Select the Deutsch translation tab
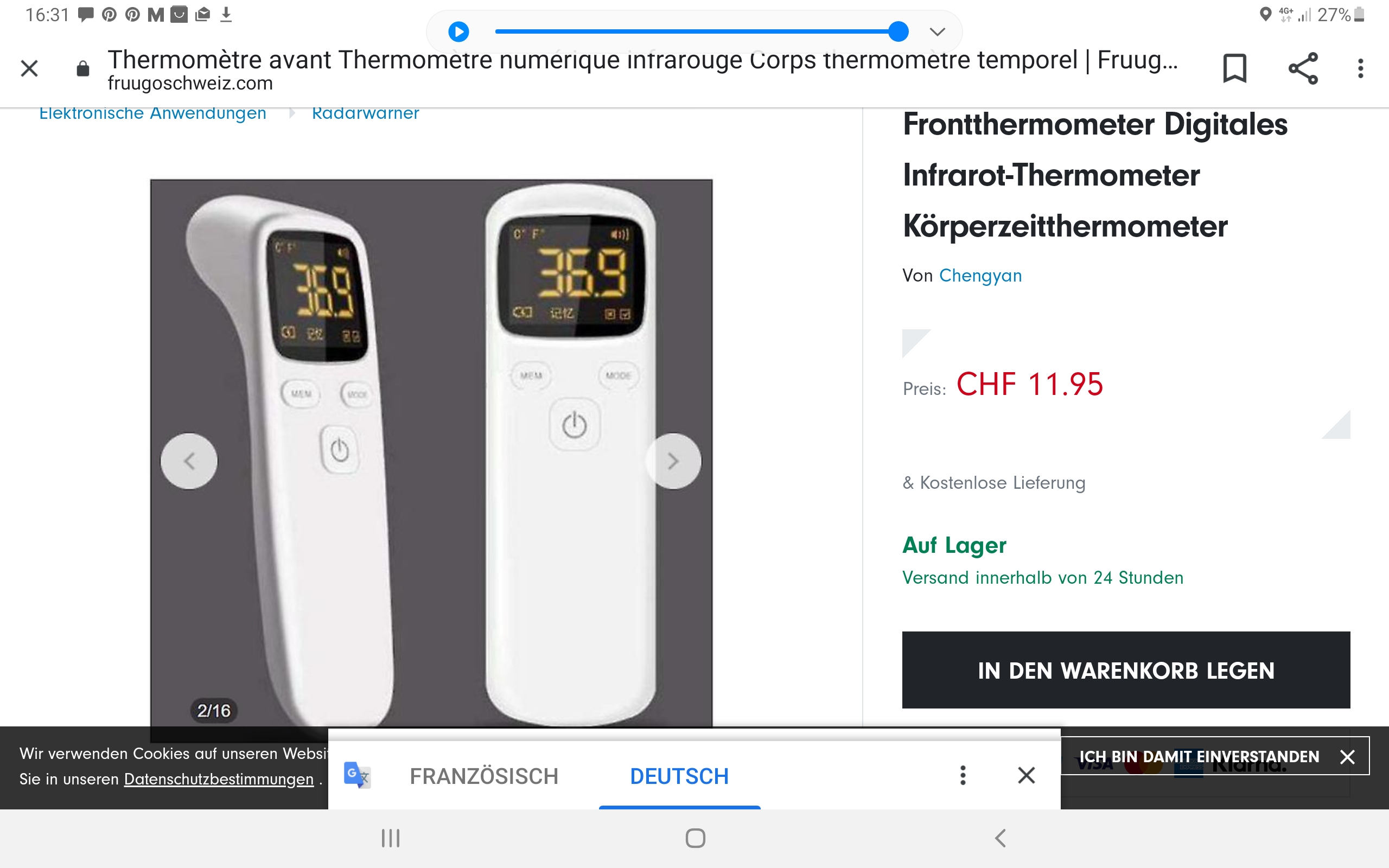The image size is (1389, 868). coord(679,776)
